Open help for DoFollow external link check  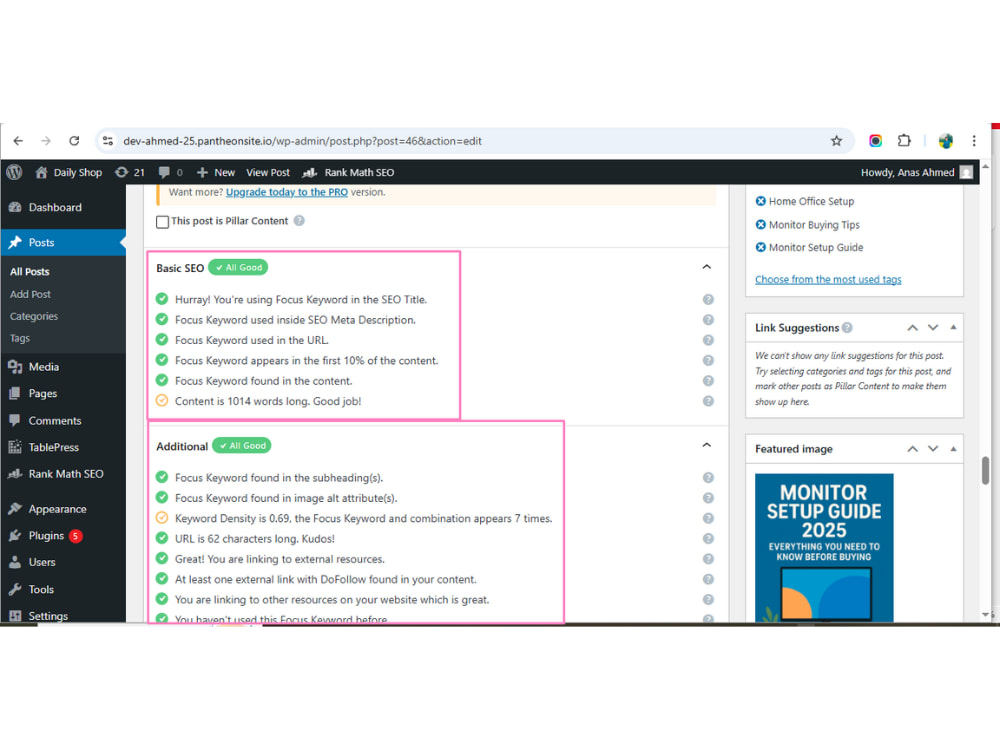708,580
